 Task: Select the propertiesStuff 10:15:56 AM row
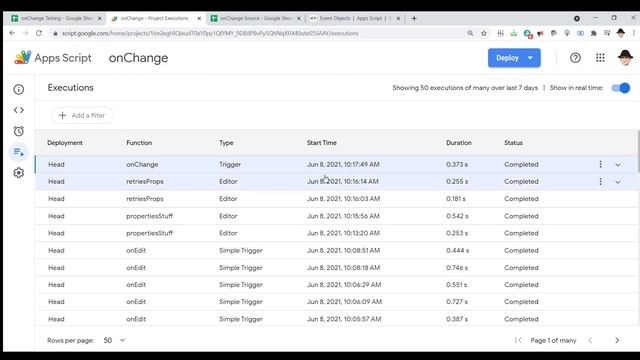336,216
